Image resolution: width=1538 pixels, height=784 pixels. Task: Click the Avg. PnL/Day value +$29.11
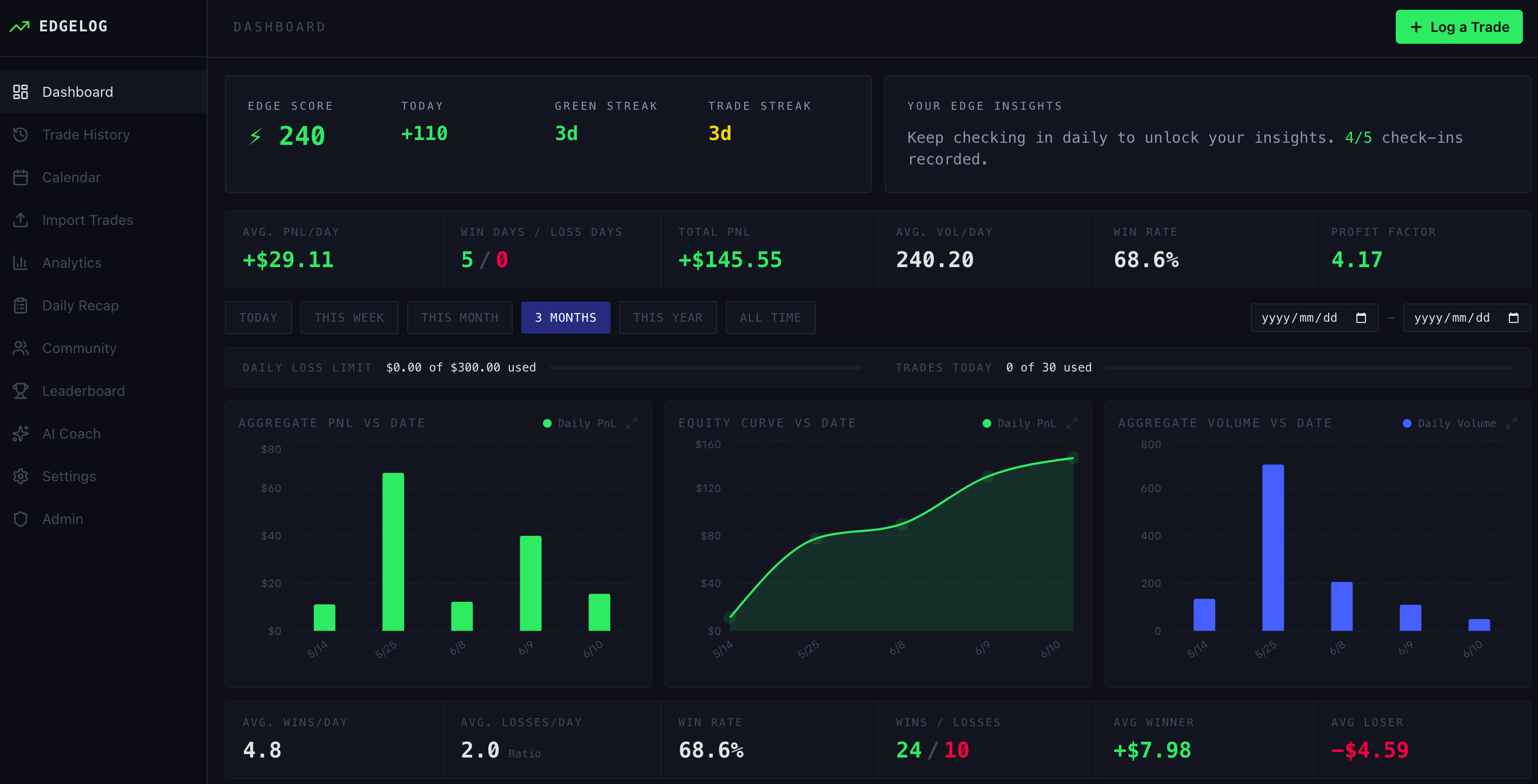click(x=288, y=260)
